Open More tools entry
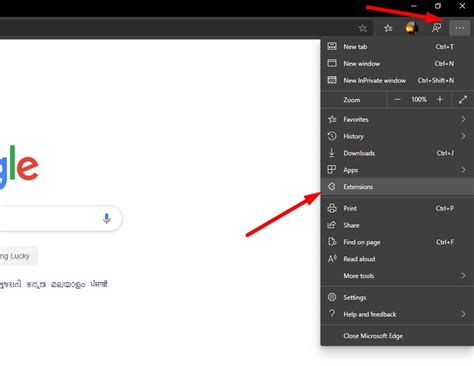The height and width of the screenshot is (366, 474). click(x=397, y=276)
